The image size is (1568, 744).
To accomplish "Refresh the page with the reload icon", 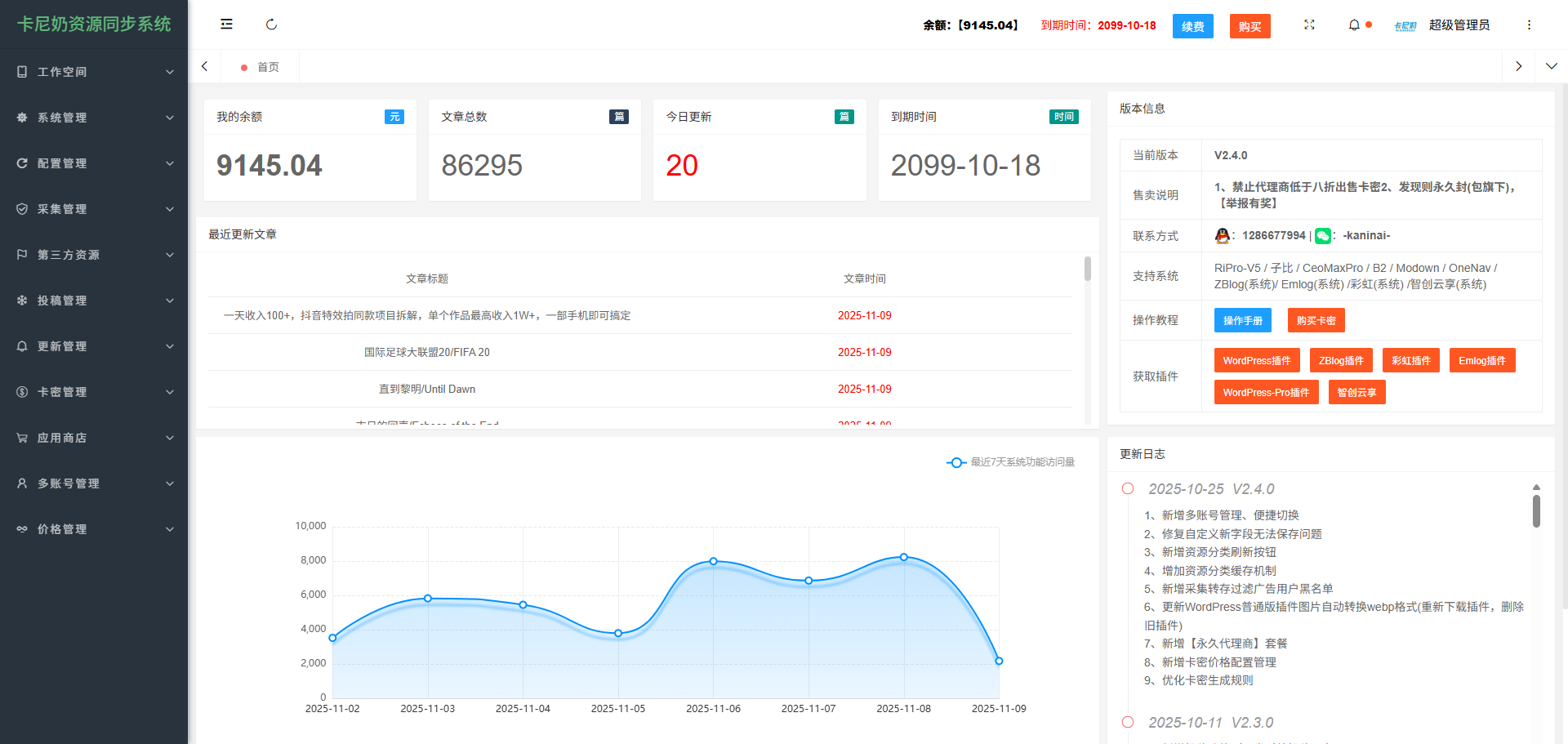I will click(x=270, y=25).
